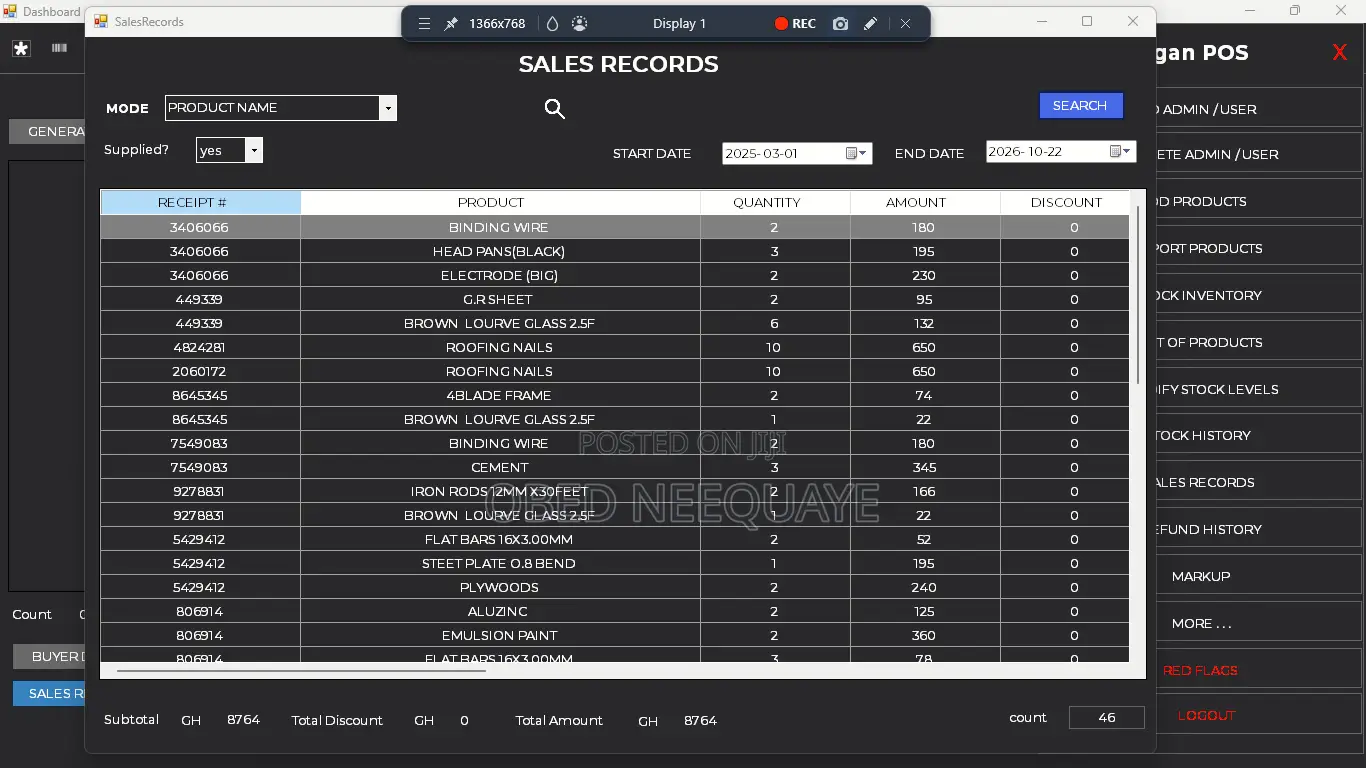Start recording with the REC button
The width and height of the screenshot is (1366, 768).
(x=795, y=24)
